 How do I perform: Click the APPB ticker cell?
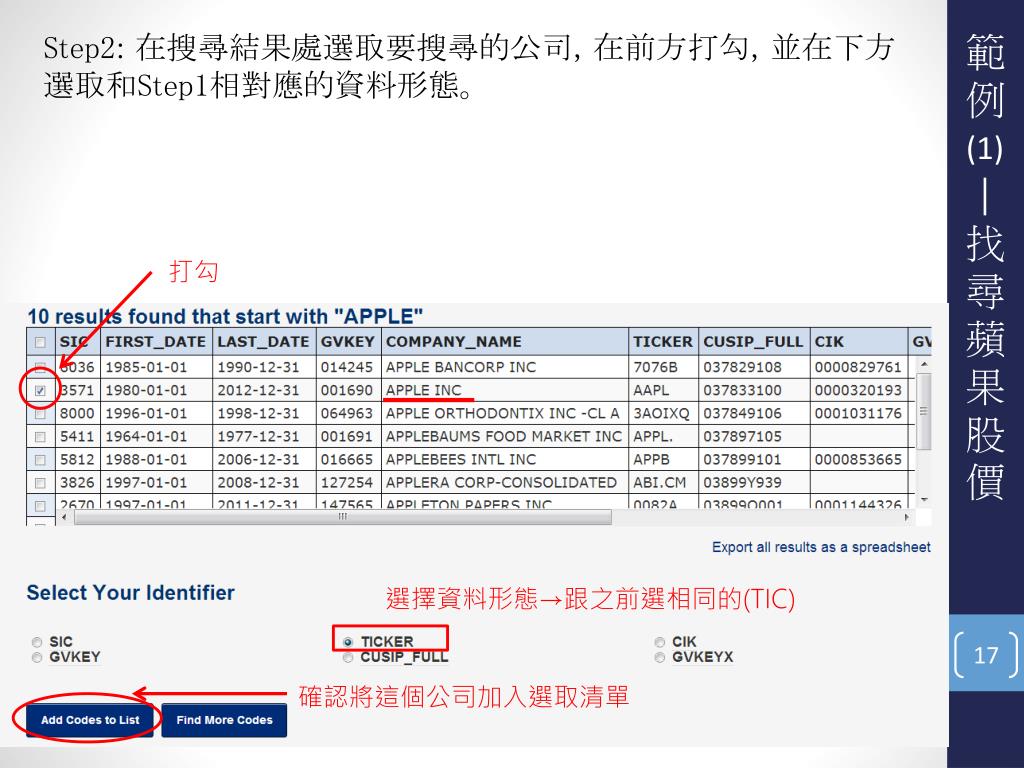[663, 460]
